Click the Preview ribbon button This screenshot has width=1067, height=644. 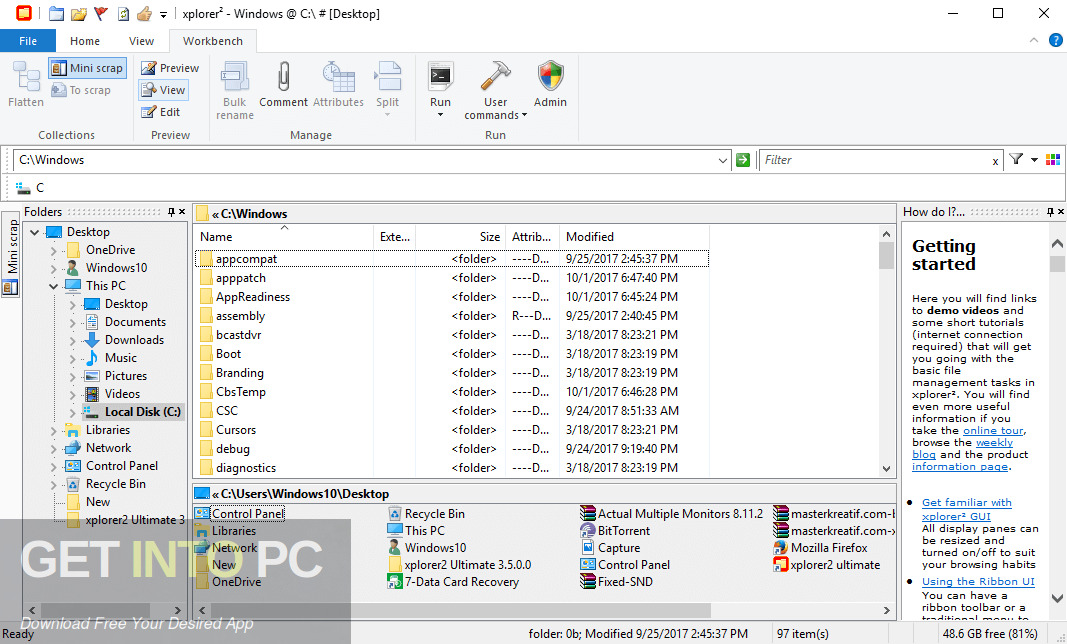tap(170, 68)
